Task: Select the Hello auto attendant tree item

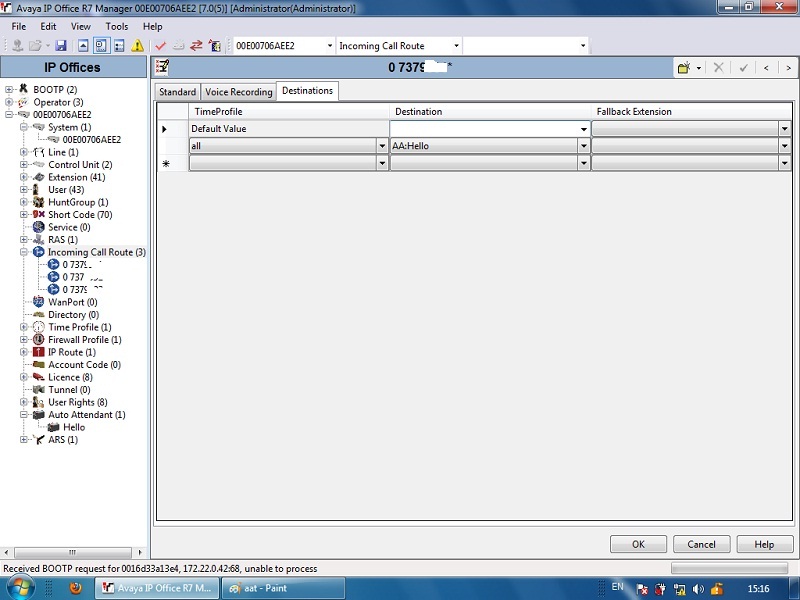Action: pos(74,428)
